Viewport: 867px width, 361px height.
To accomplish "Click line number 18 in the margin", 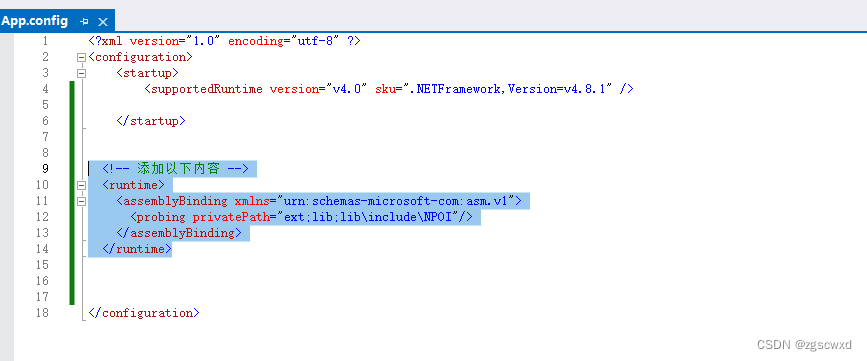I will [42, 313].
